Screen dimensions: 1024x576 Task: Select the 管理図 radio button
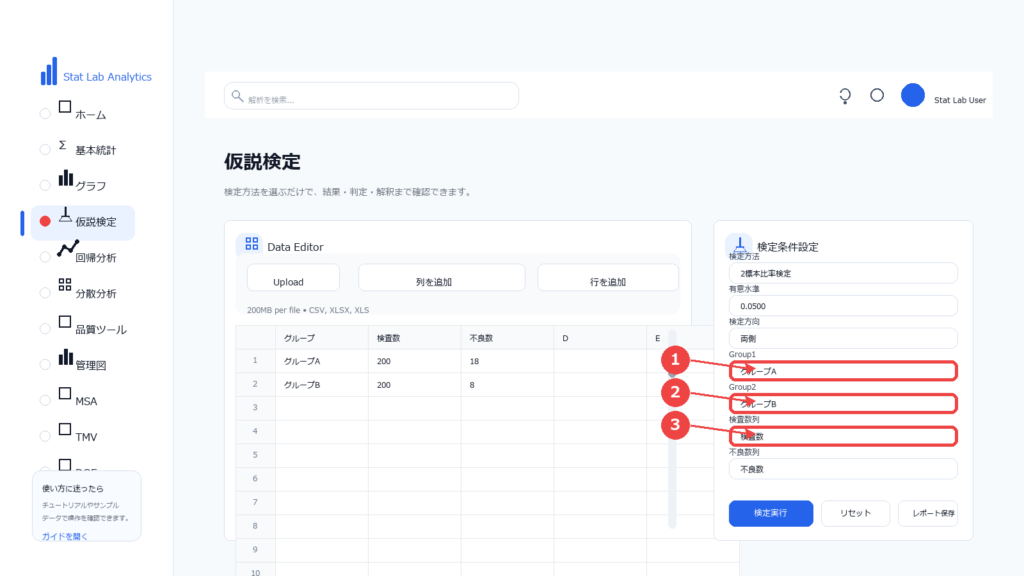pos(45,365)
